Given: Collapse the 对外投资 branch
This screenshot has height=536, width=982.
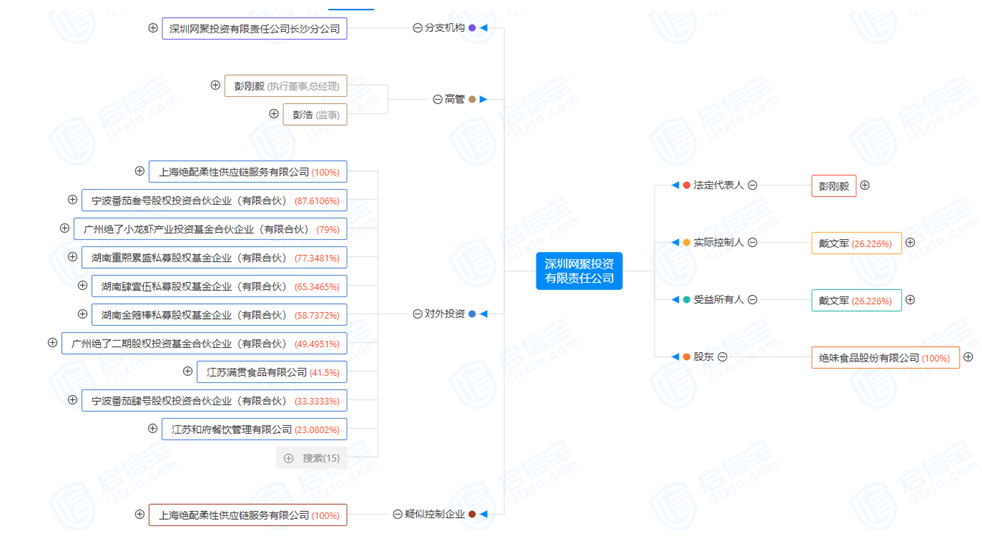Looking at the screenshot, I should [x=417, y=314].
